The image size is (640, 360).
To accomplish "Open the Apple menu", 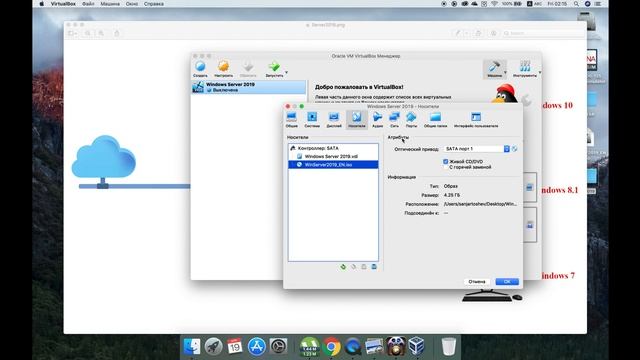I will point(42,4).
